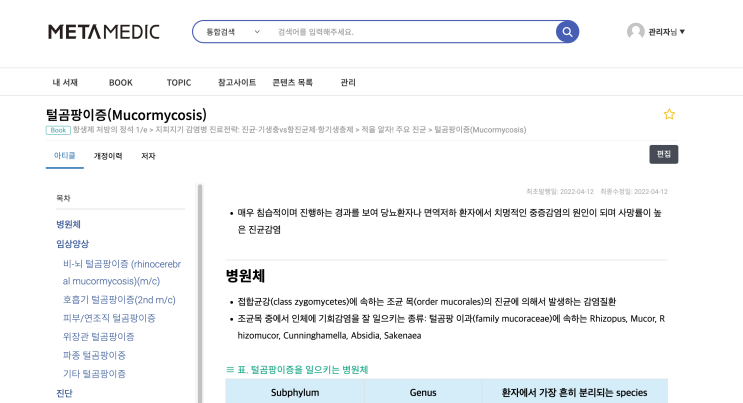Screen dimensions: 743x403
Task: Click the blue search magnifier button
Action: (567, 32)
